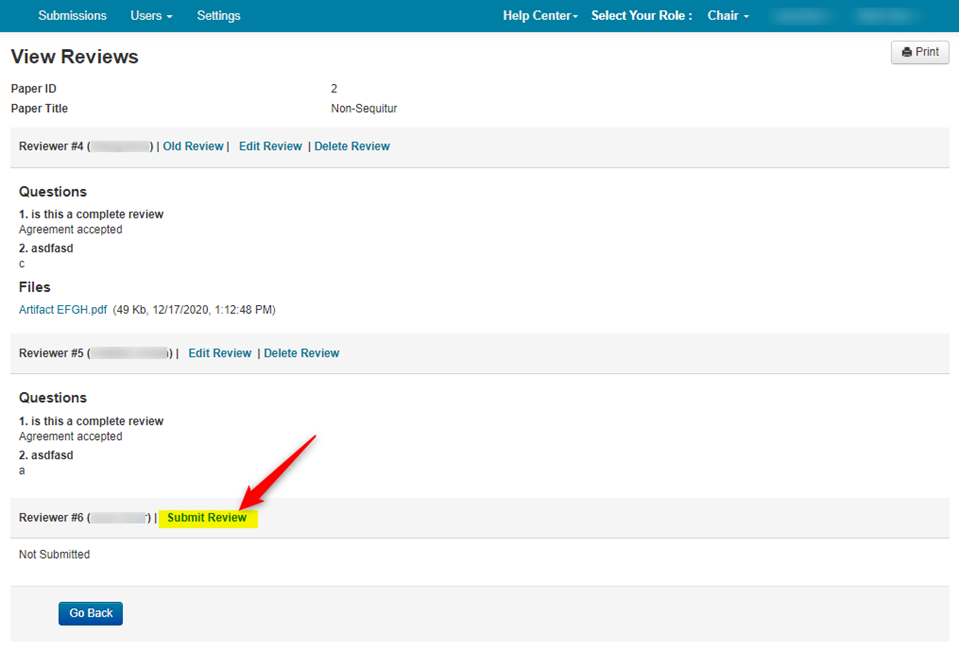959x668 pixels.
Task: Select the Reviewer #6 label
Action: (x=51, y=518)
